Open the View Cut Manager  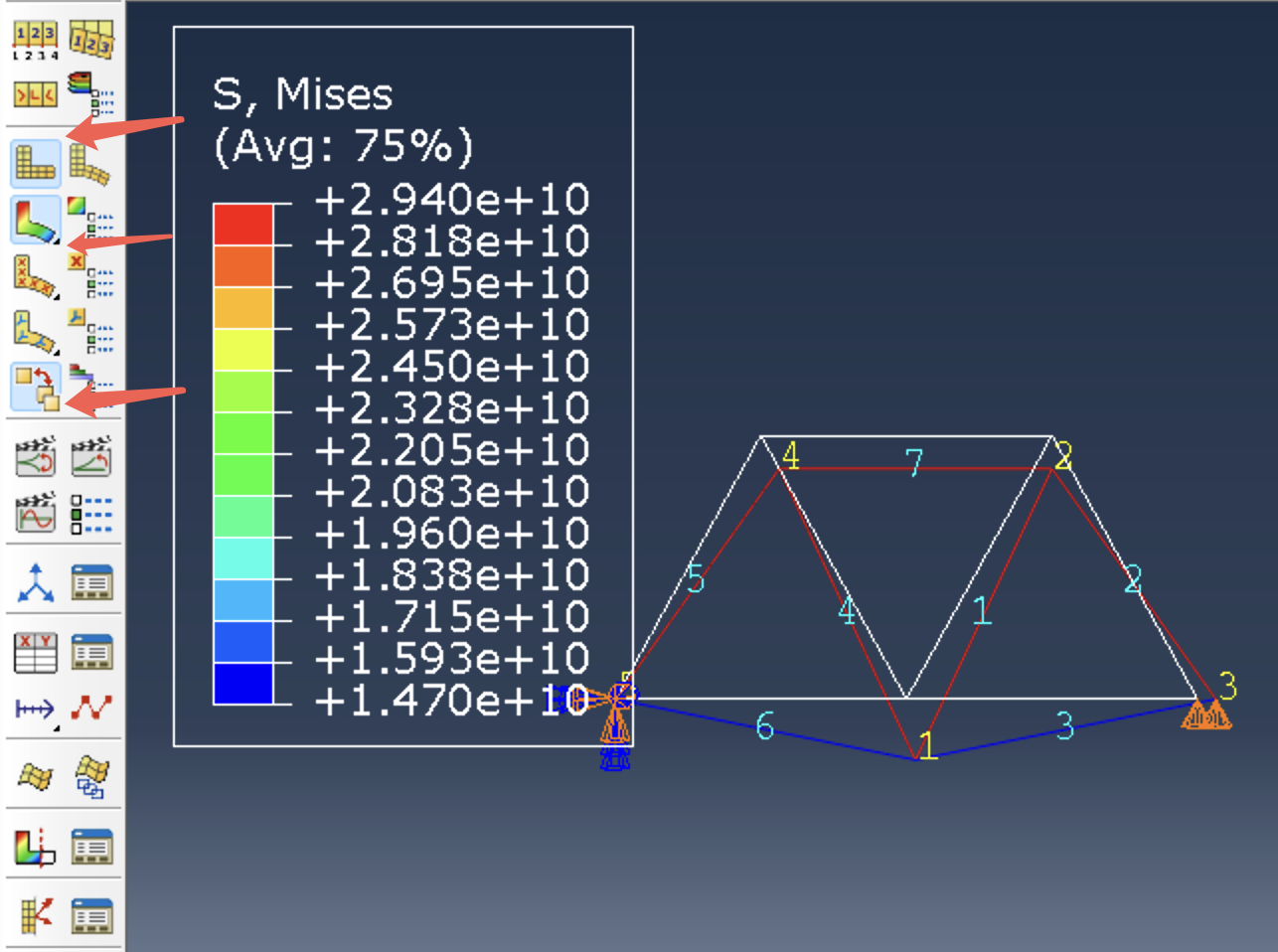90,847
